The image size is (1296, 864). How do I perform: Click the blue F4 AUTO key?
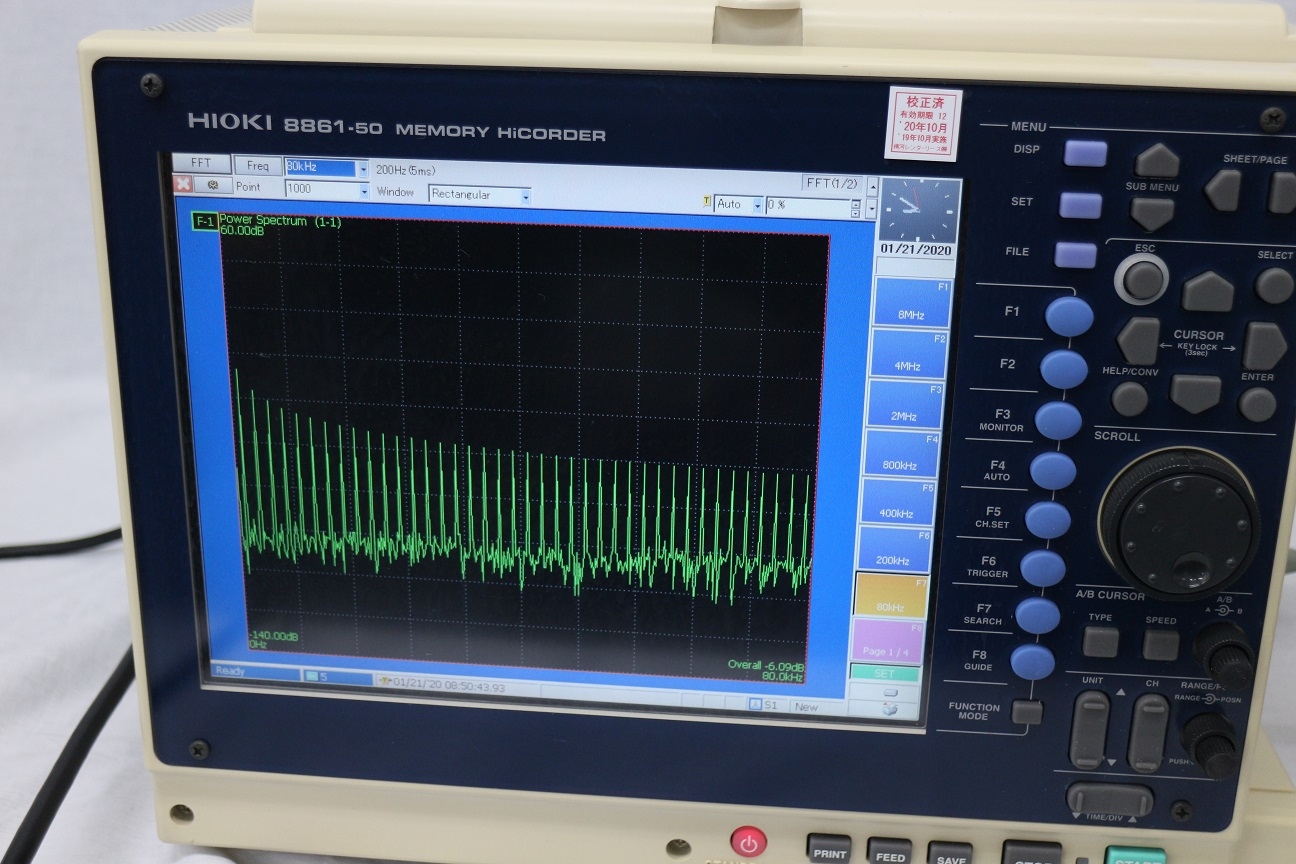click(1053, 470)
